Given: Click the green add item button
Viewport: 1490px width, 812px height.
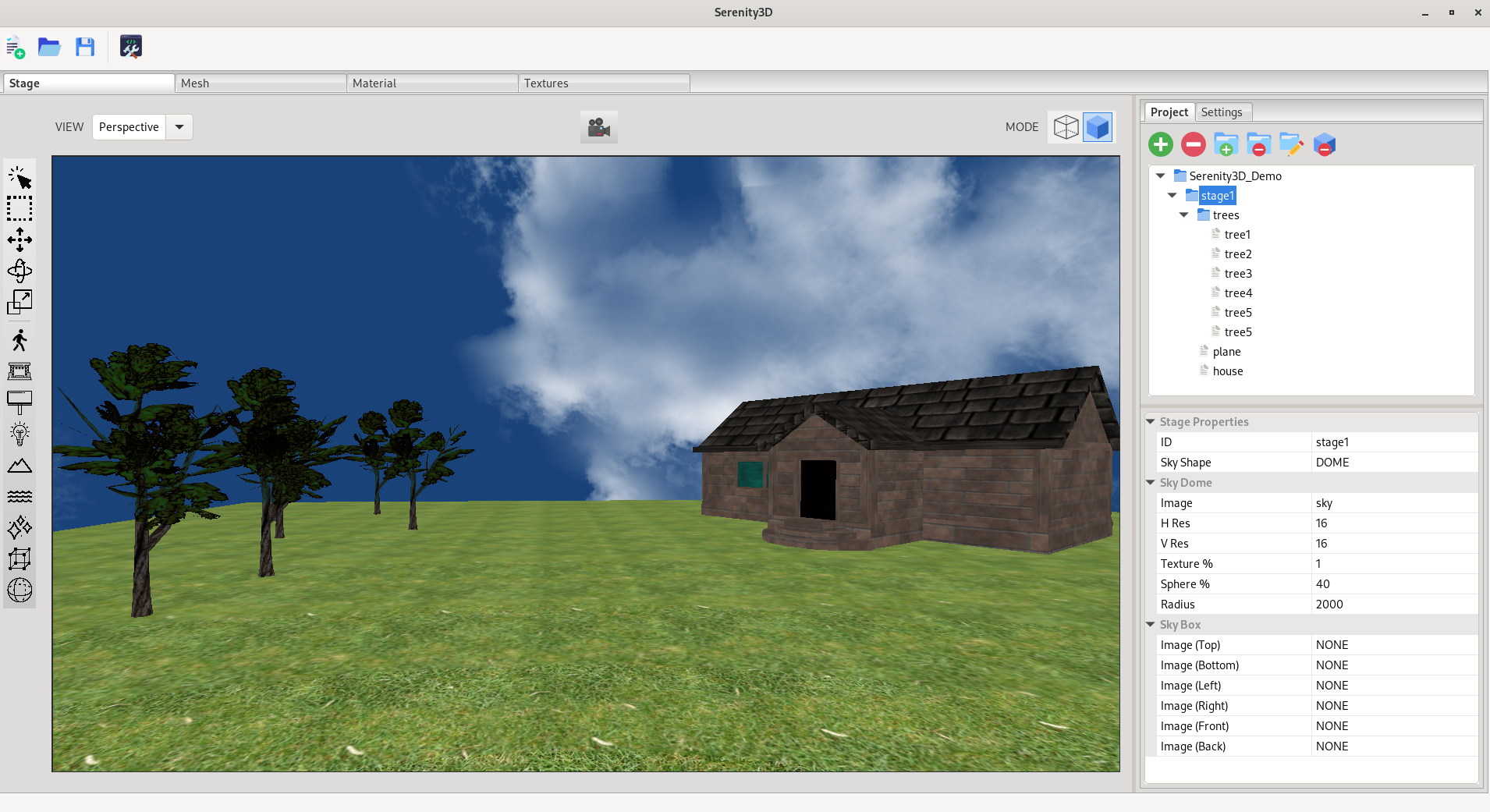Looking at the screenshot, I should [1161, 144].
